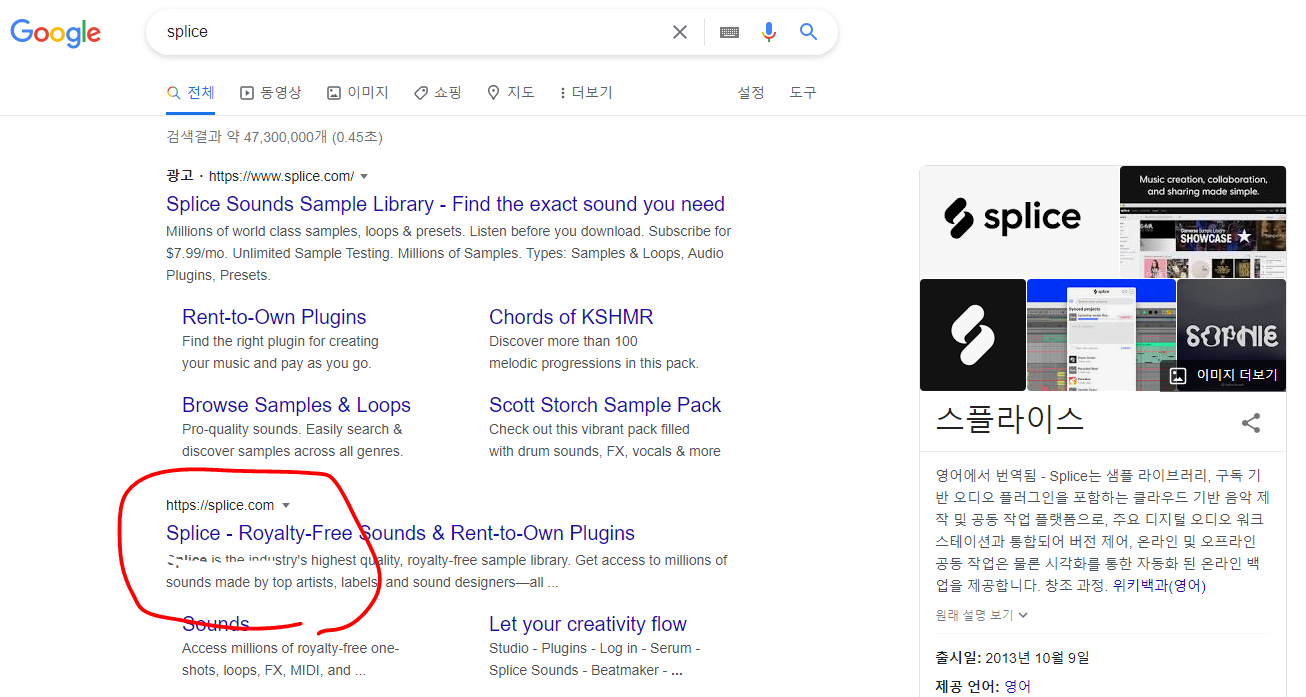Open the 지도 tab
1306x697 pixels.
[x=511, y=92]
